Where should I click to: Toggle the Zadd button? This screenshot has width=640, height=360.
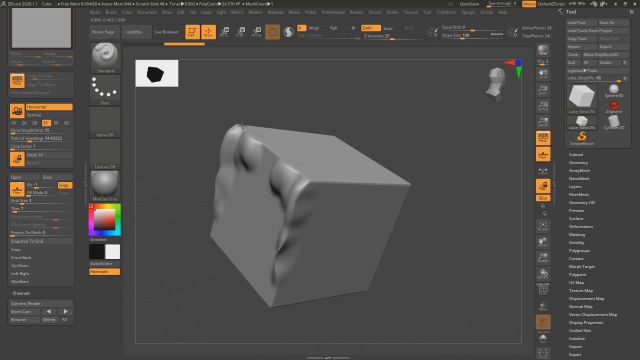click(x=371, y=28)
